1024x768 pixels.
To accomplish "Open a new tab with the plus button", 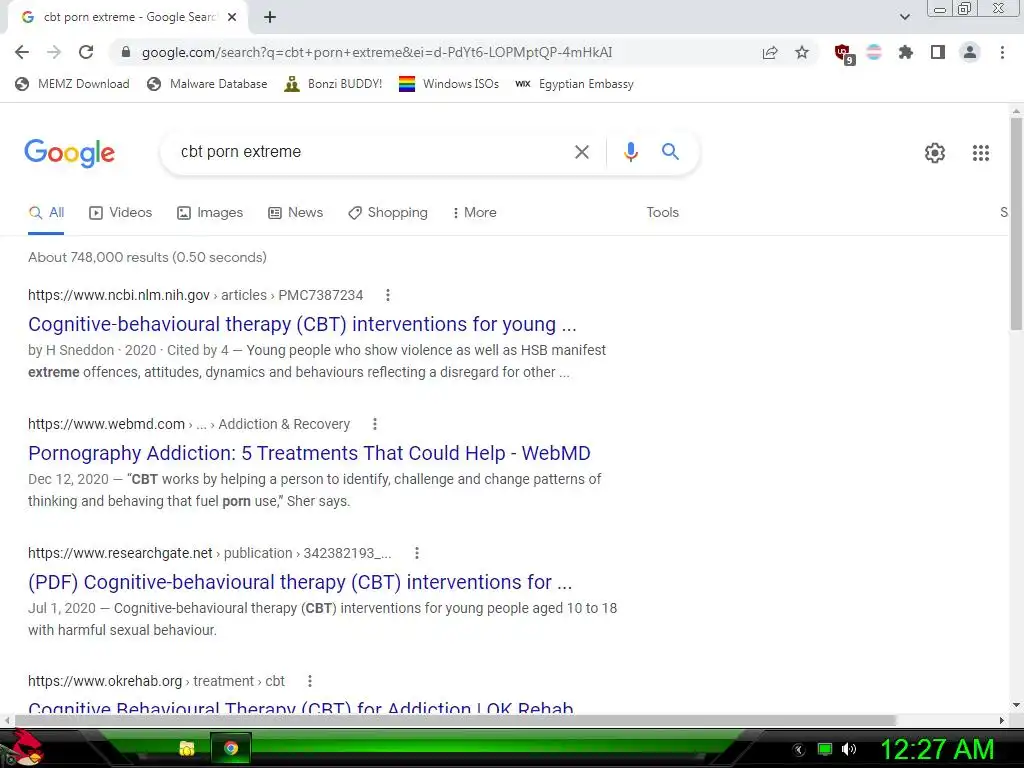I will point(270,17).
